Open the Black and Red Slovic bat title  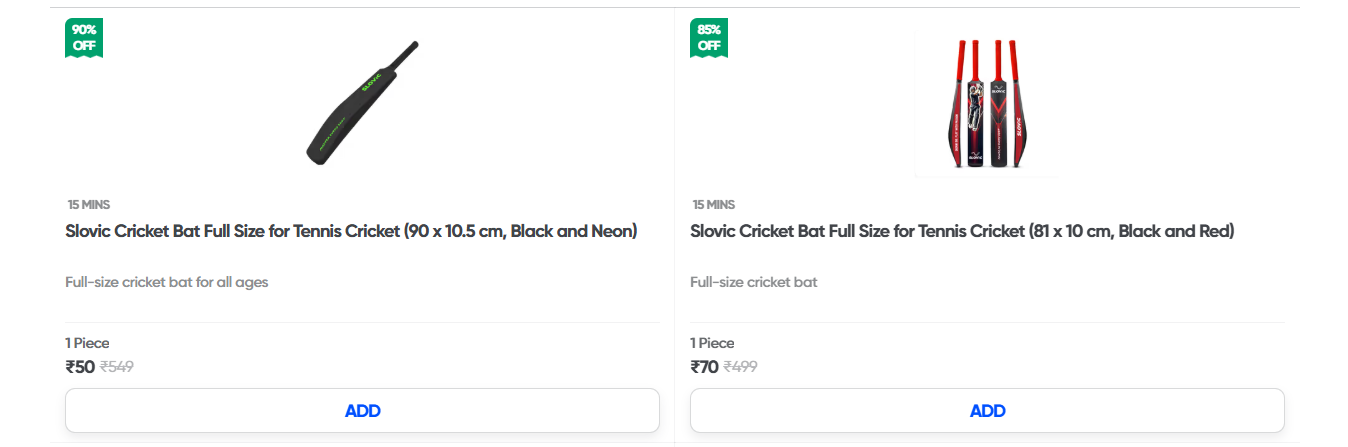(962, 232)
